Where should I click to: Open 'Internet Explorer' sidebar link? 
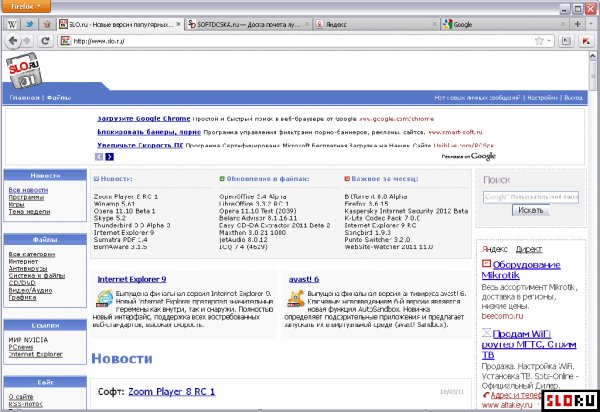35,354
